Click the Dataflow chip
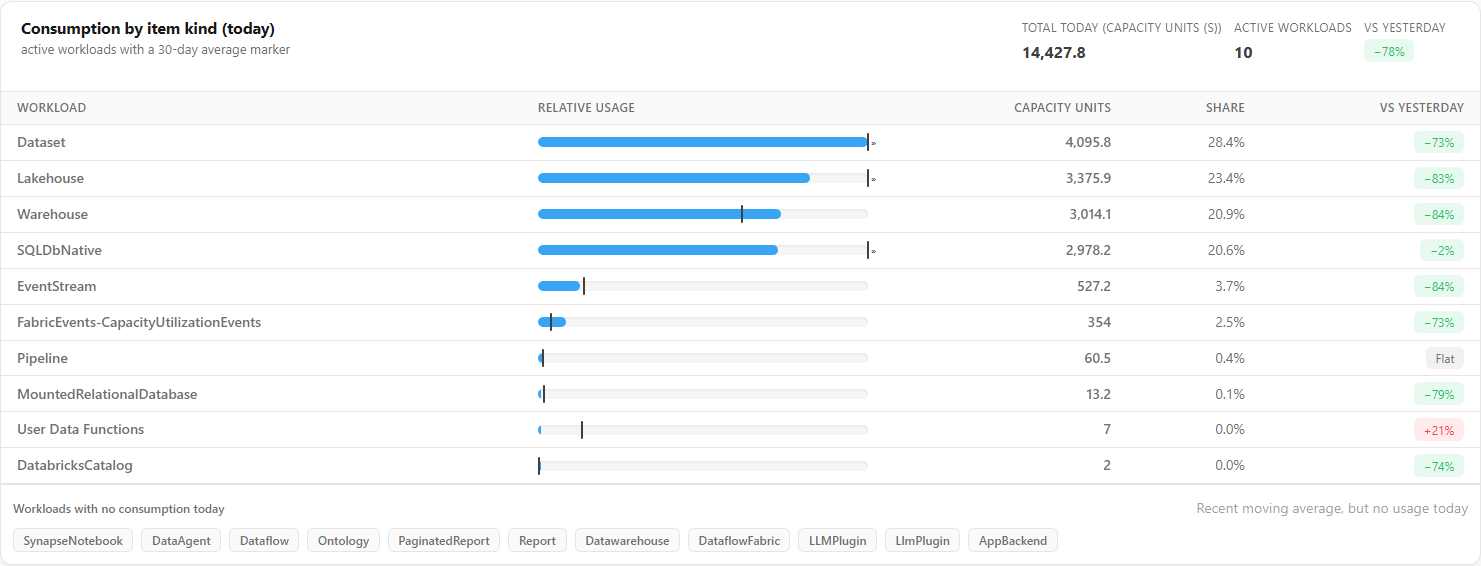Screen dimensions: 1481x566 pos(265,541)
